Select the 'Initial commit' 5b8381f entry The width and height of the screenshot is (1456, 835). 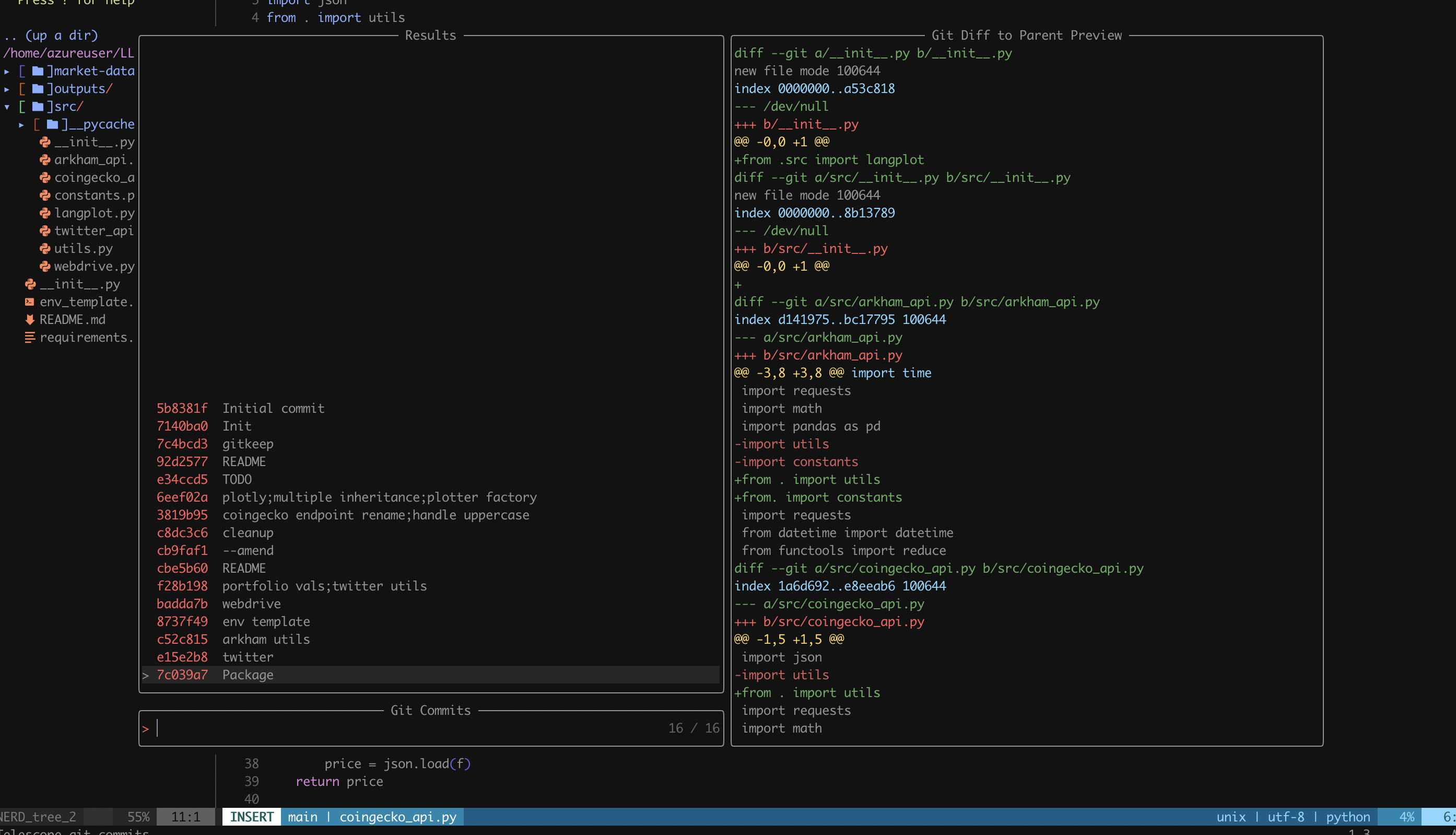(x=273, y=408)
